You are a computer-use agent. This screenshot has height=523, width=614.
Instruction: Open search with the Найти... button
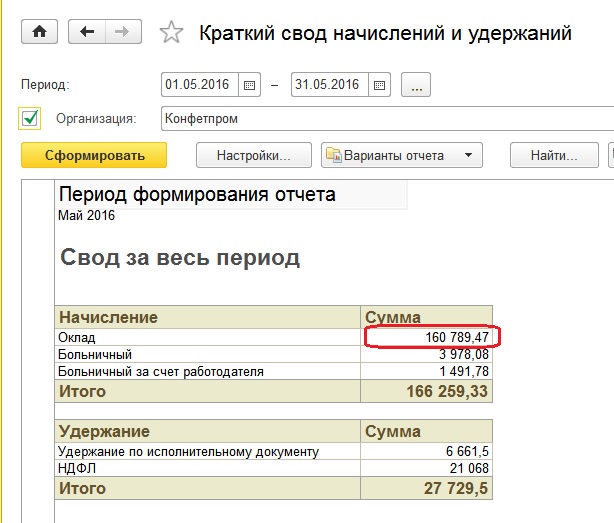pos(554,155)
